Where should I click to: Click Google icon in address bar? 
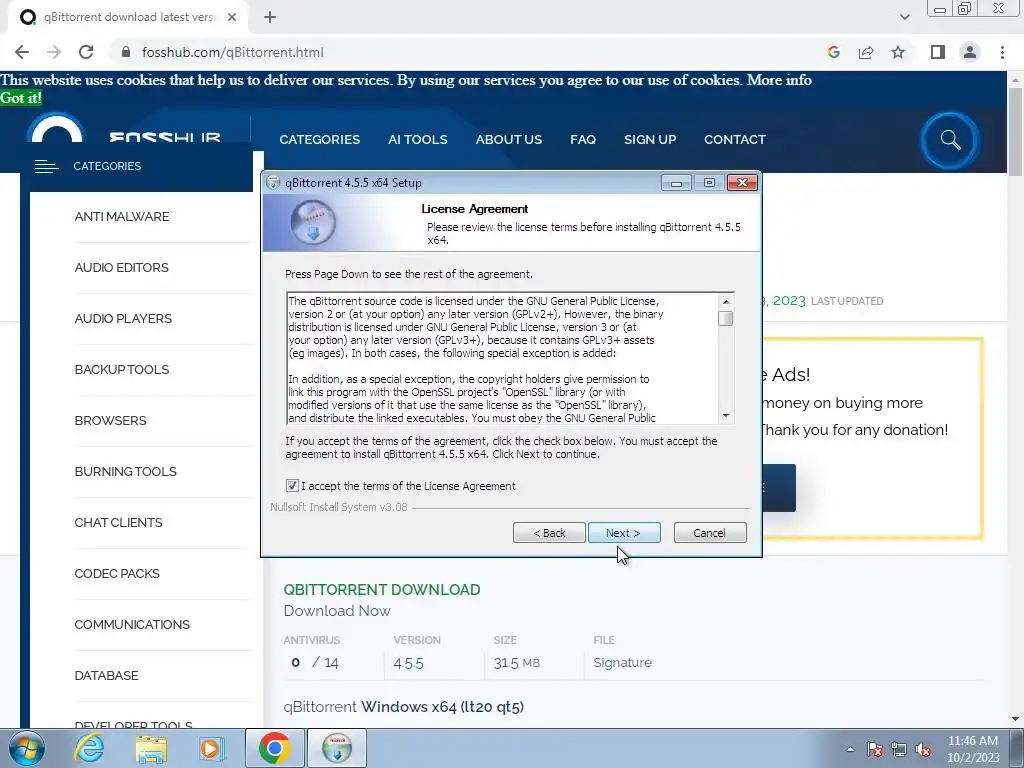coord(833,52)
